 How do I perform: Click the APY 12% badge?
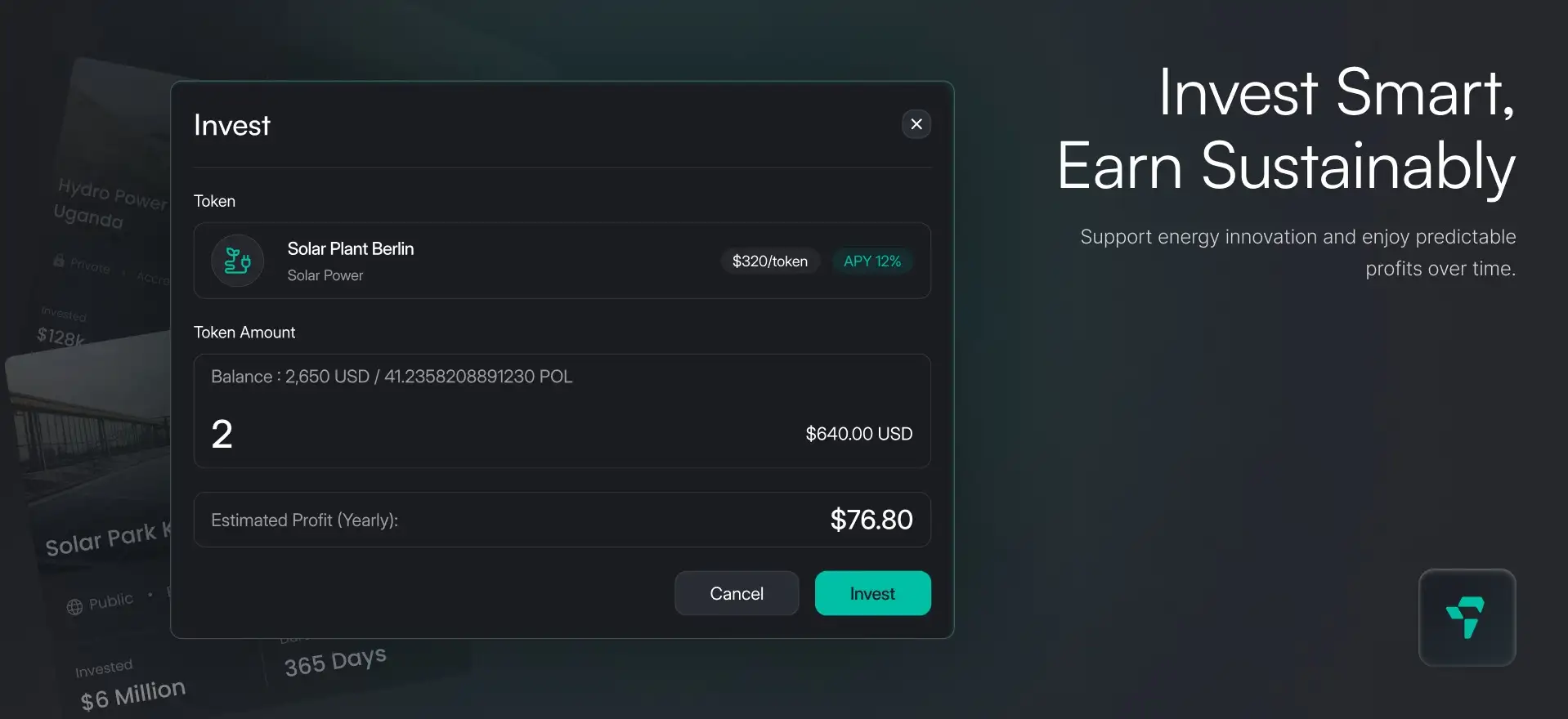[872, 261]
